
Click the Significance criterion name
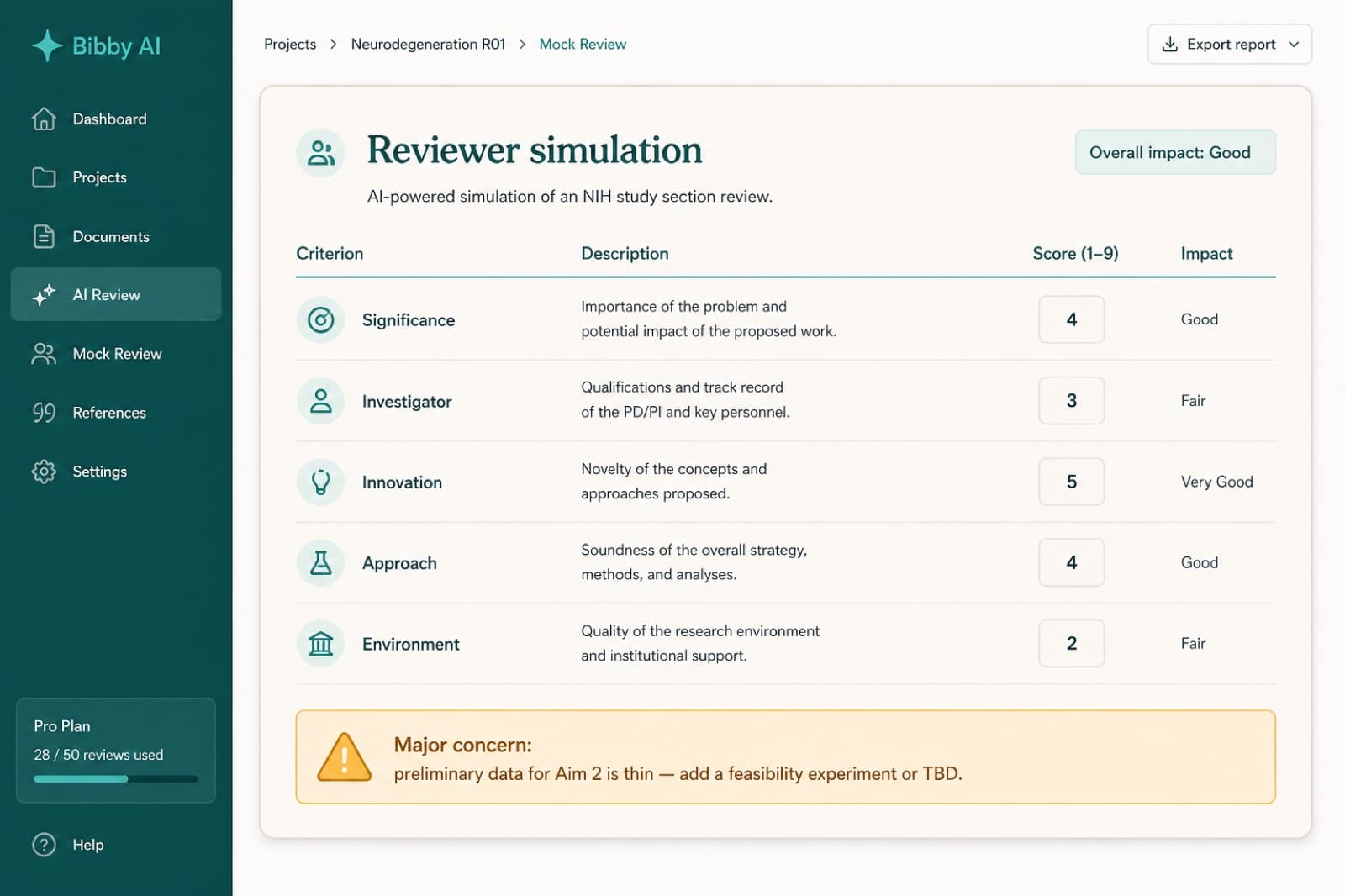pos(409,320)
